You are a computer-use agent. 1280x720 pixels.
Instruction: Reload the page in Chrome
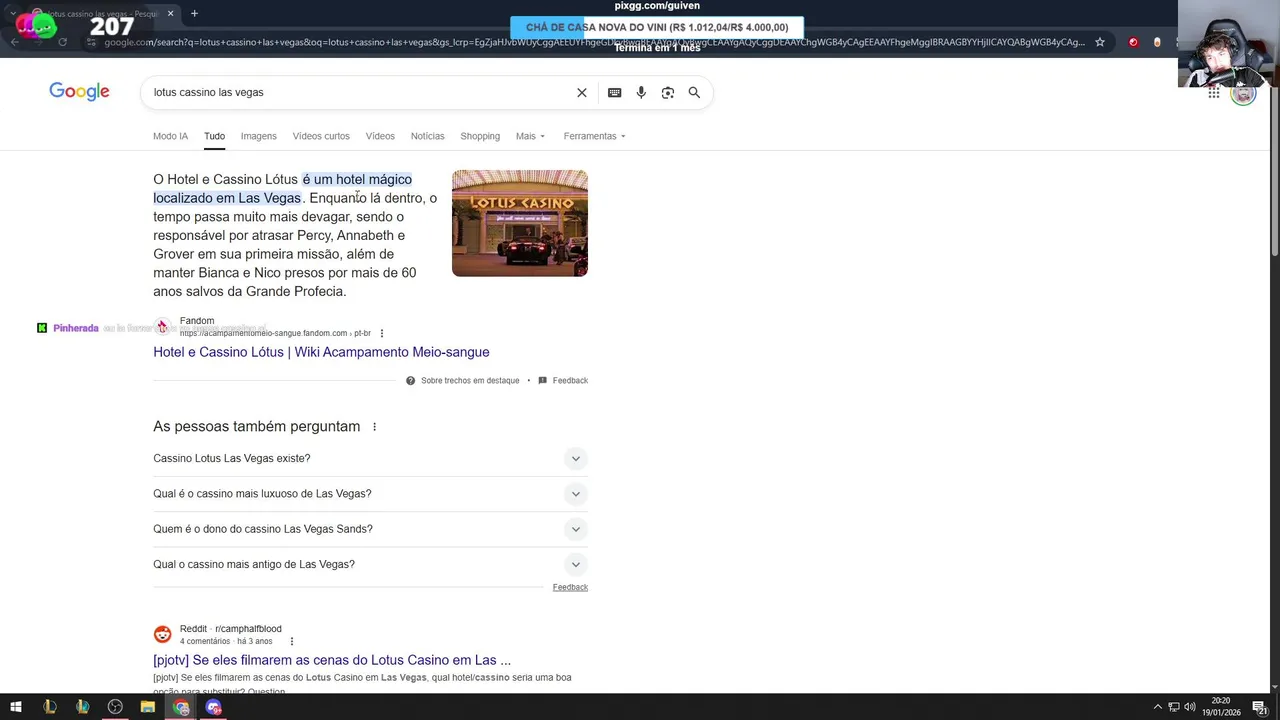(x=62, y=42)
